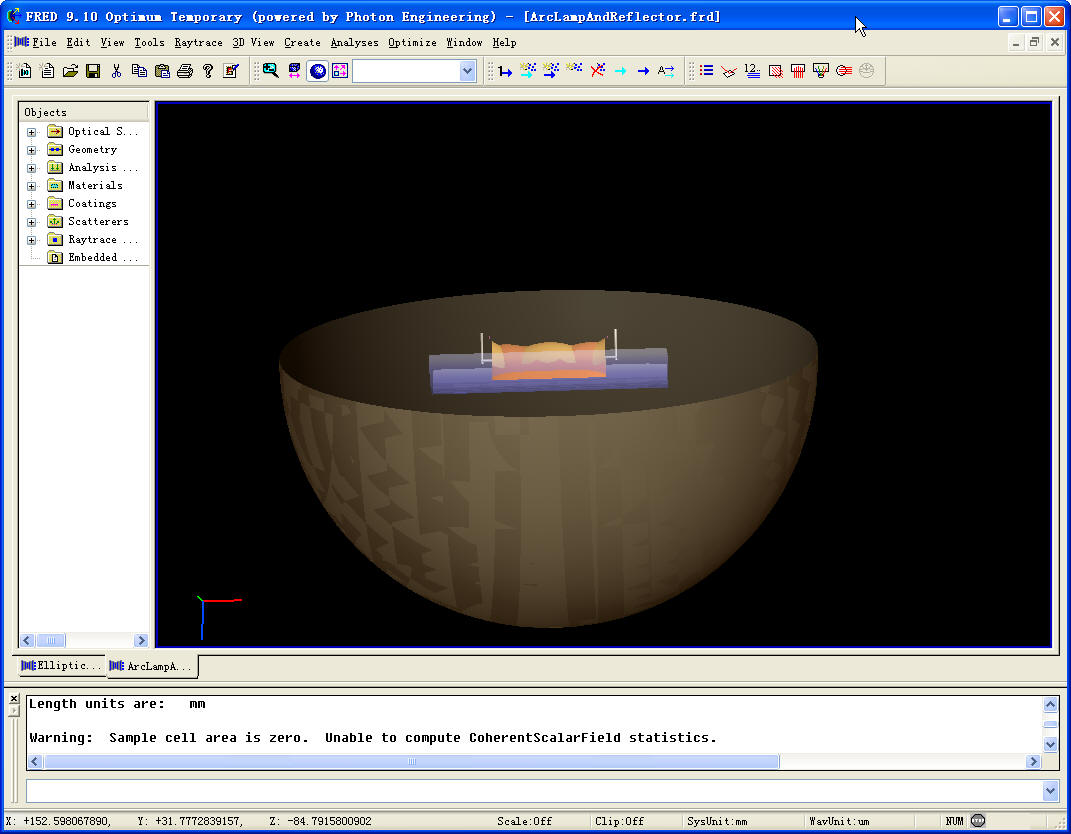This screenshot has height=834, width=1071.
Task: Click the Paste clipboard icon
Action: [x=162, y=70]
